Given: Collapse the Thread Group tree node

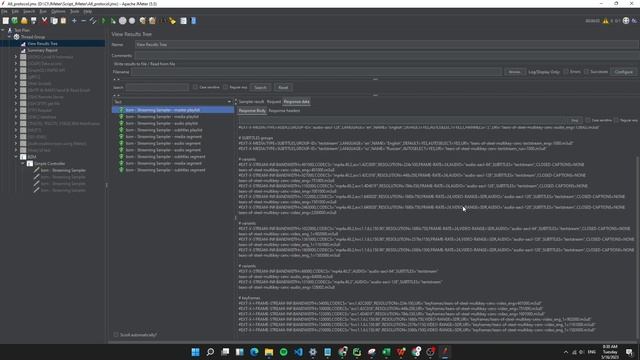Looking at the screenshot, I should pyautogui.click(x=9, y=37).
